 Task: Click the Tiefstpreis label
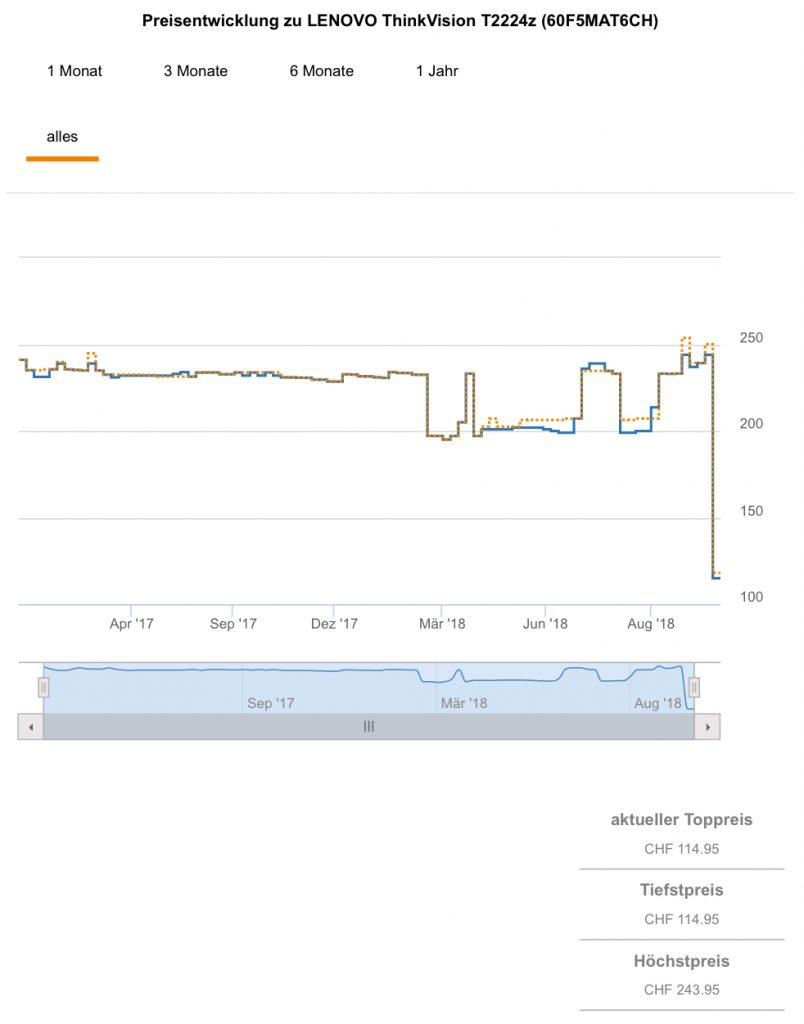coord(681,890)
